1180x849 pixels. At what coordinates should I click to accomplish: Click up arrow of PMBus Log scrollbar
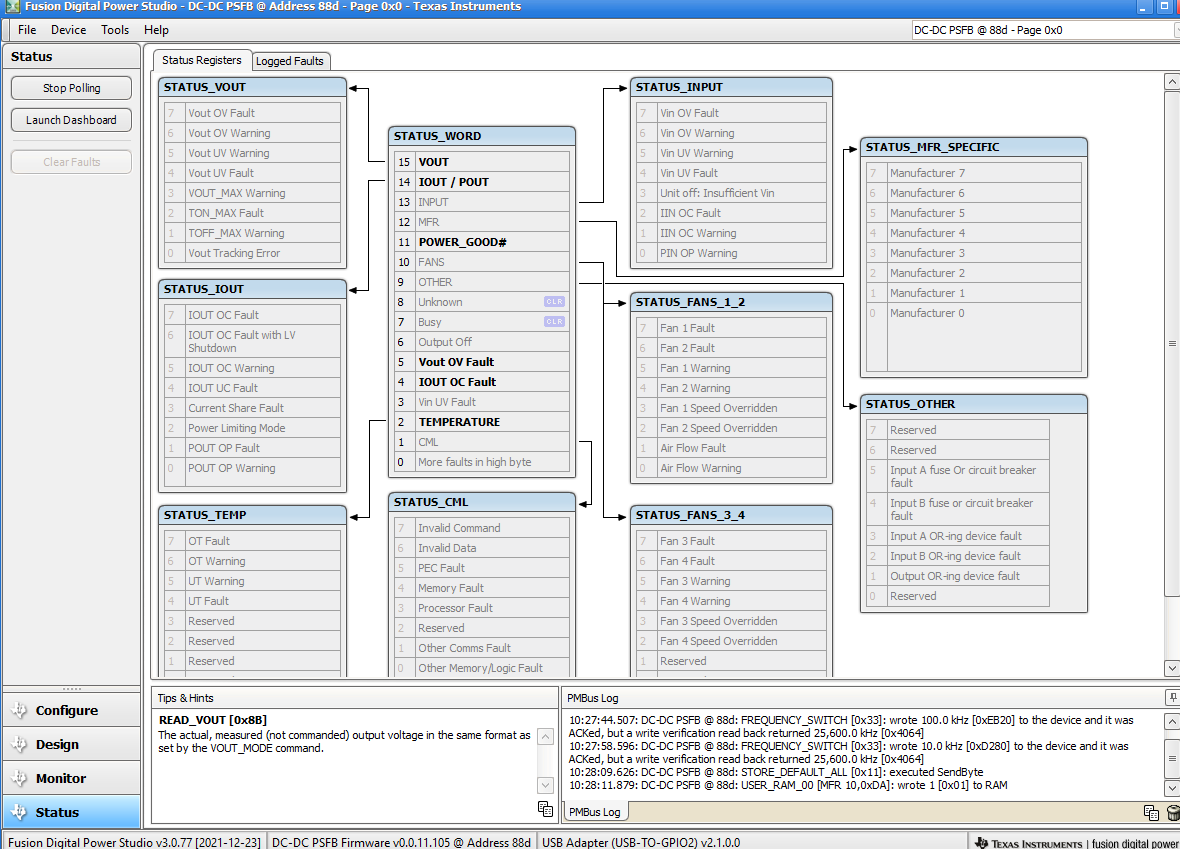point(1172,722)
